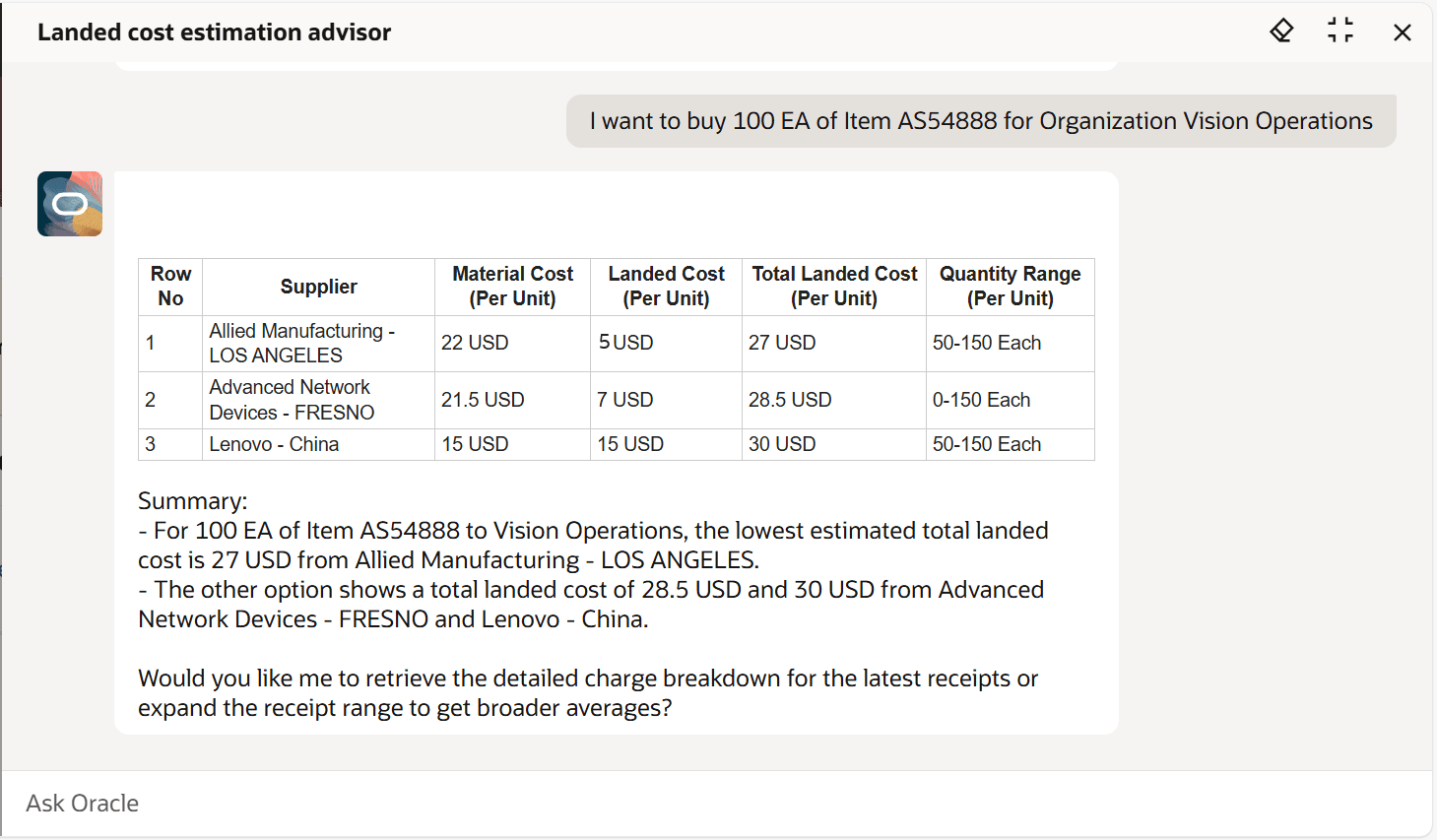Screen dimensions: 1437x840
Task: Click the Advanced Network Devices - FRESNO cell
Action: [289, 400]
